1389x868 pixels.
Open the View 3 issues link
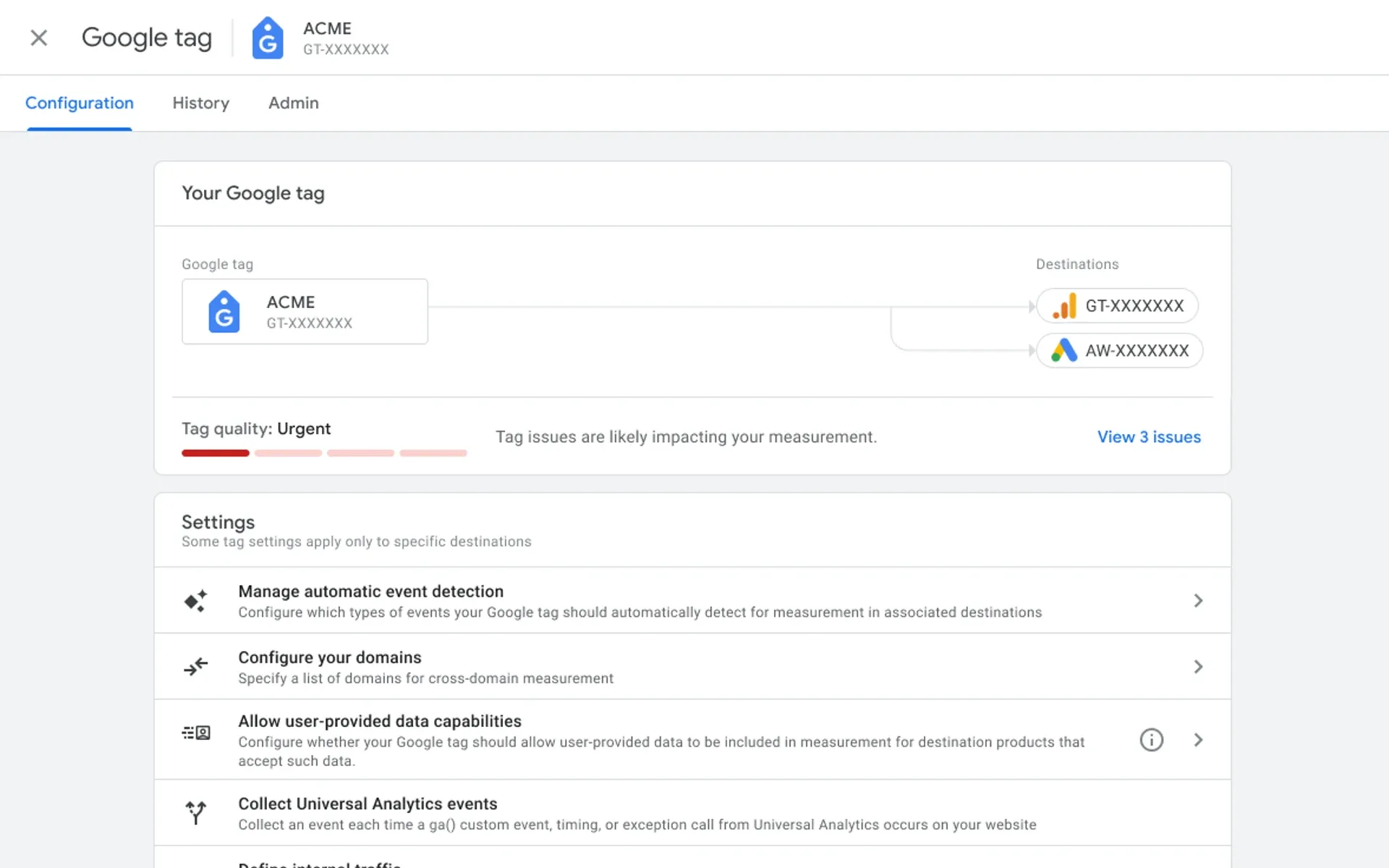pyautogui.click(x=1148, y=437)
